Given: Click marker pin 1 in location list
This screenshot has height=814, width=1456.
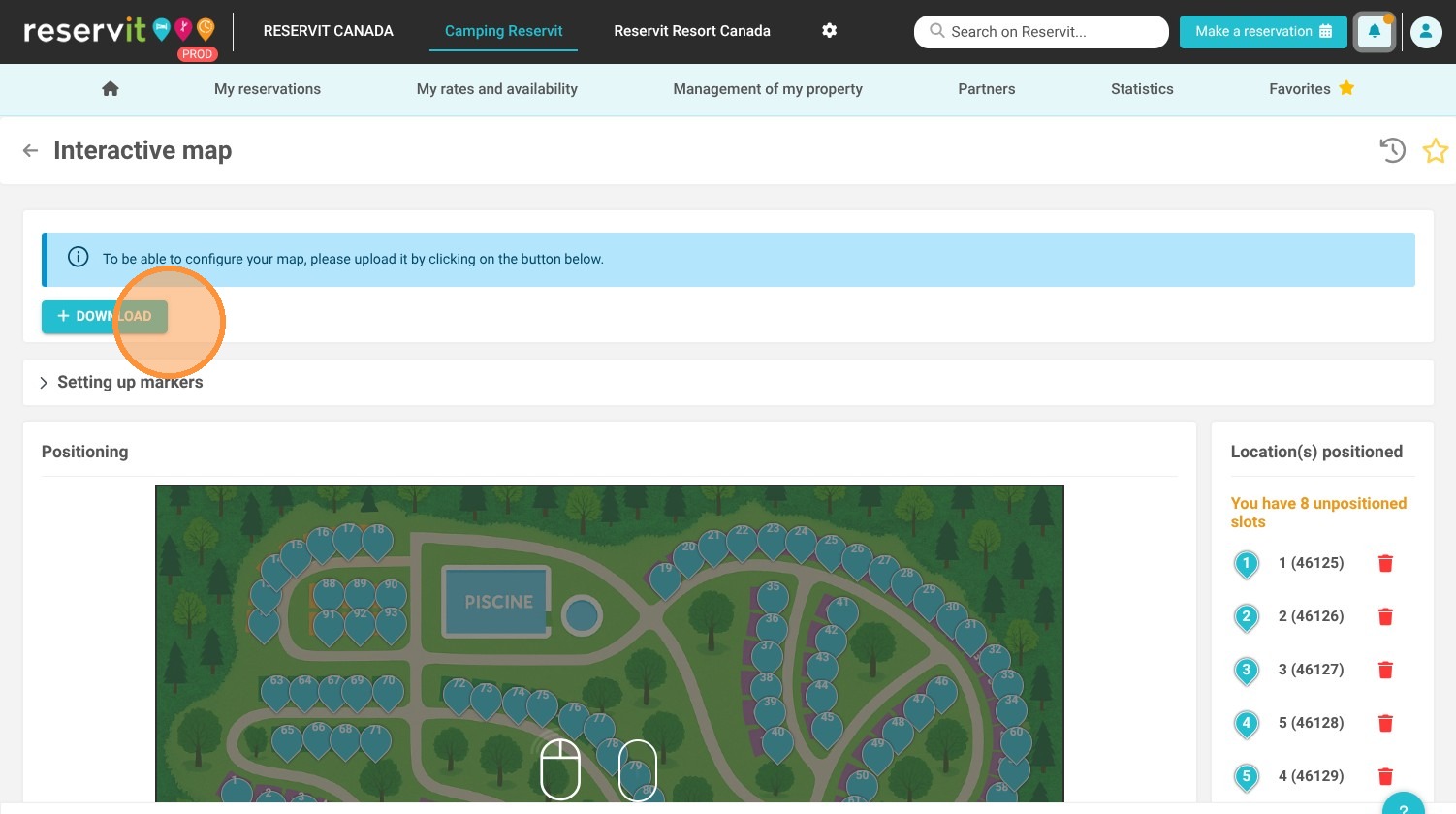Looking at the screenshot, I should [x=1247, y=564].
